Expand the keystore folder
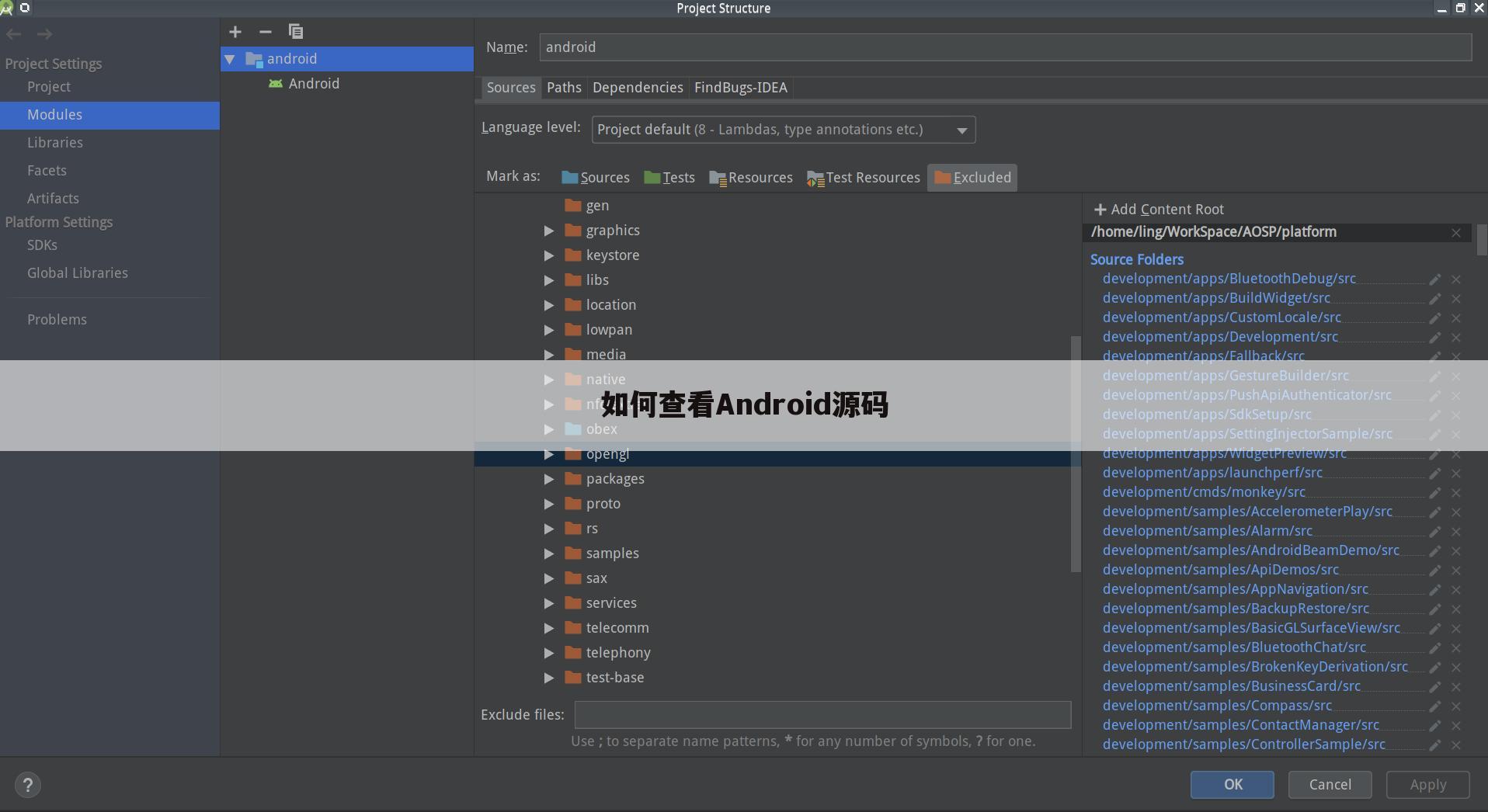Screen dimensions: 1488x812 (549, 255)
